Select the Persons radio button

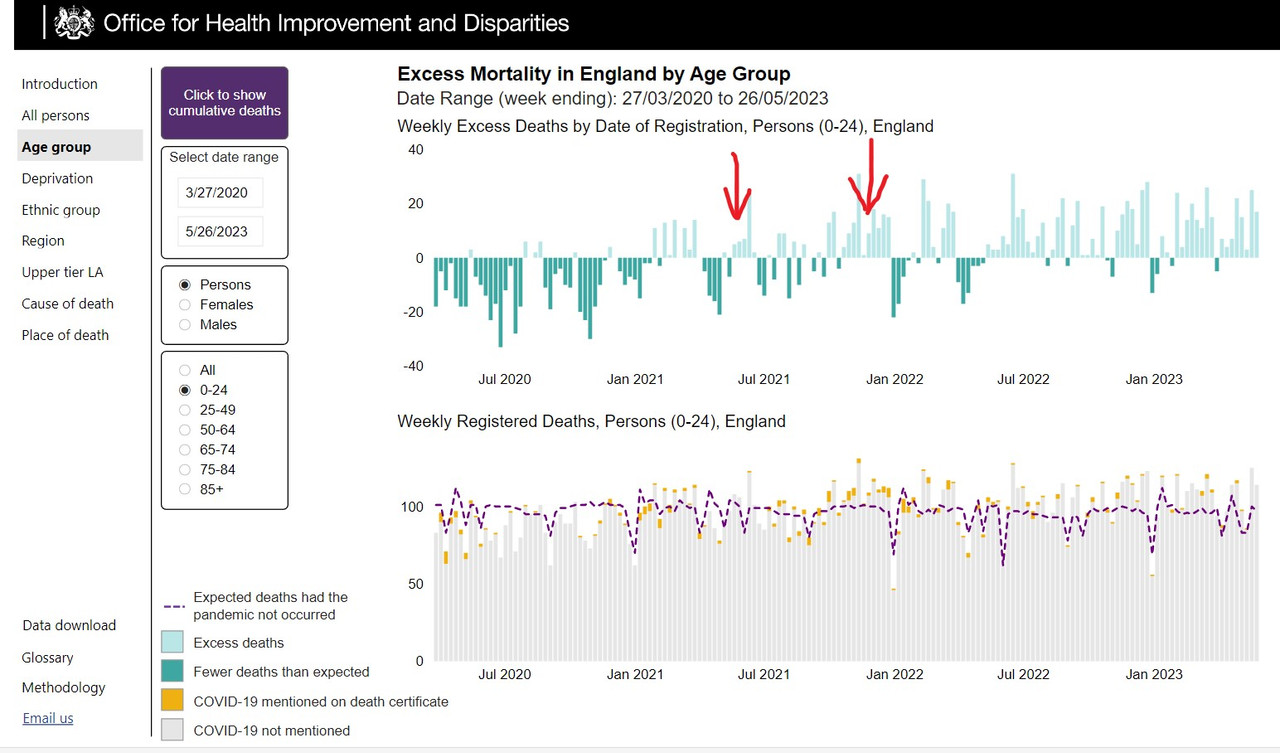[x=184, y=285]
